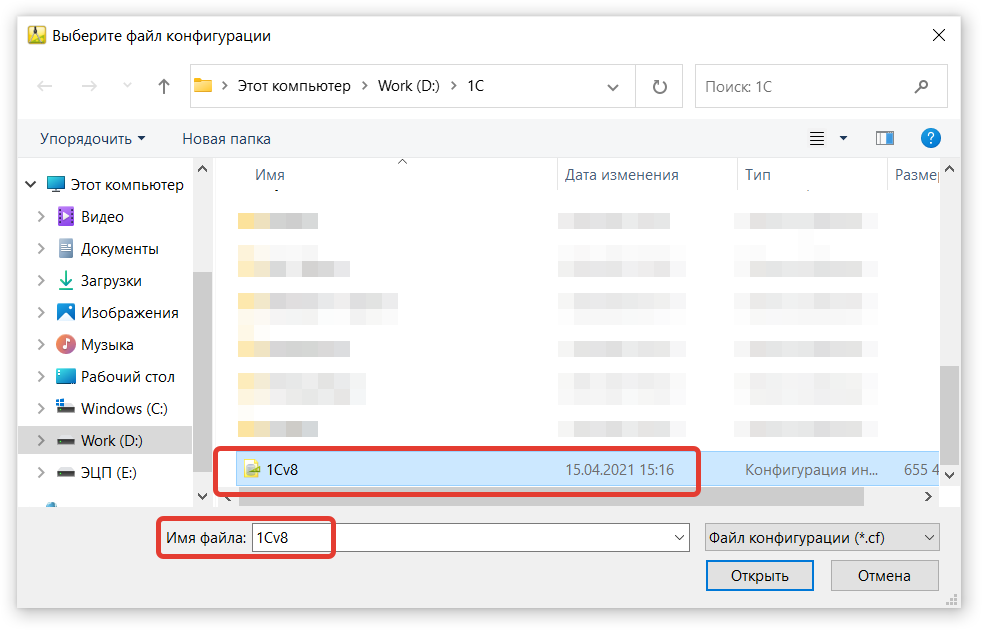This screenshot has height=630, width=982.
Task: Expand the Видео tree node
Action: (x=41, y=217)
